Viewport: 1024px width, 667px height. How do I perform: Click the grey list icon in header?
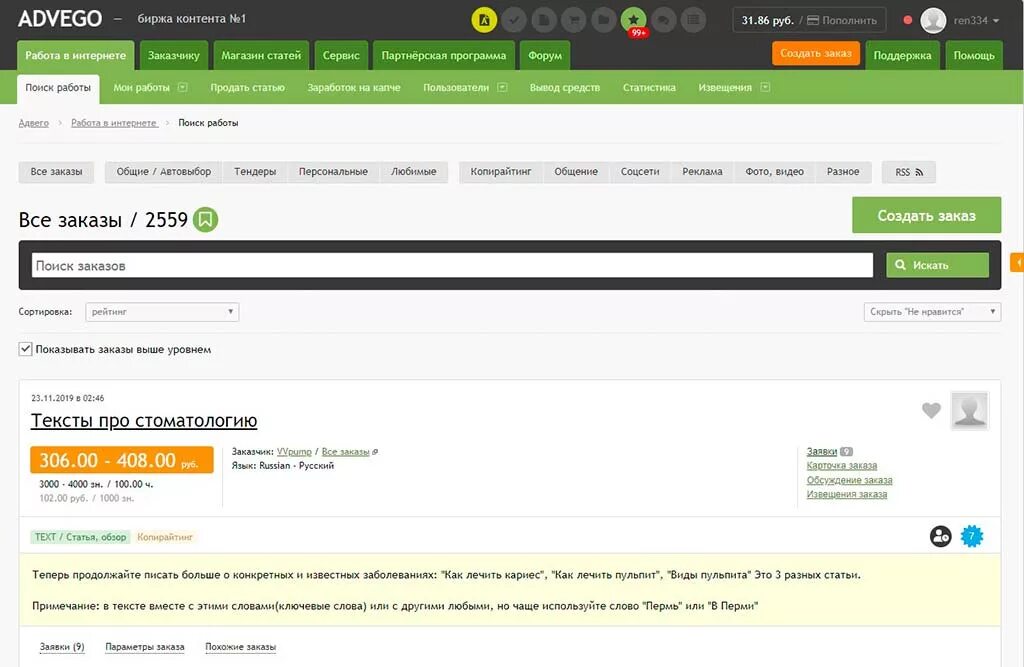[x=694, y=20]
